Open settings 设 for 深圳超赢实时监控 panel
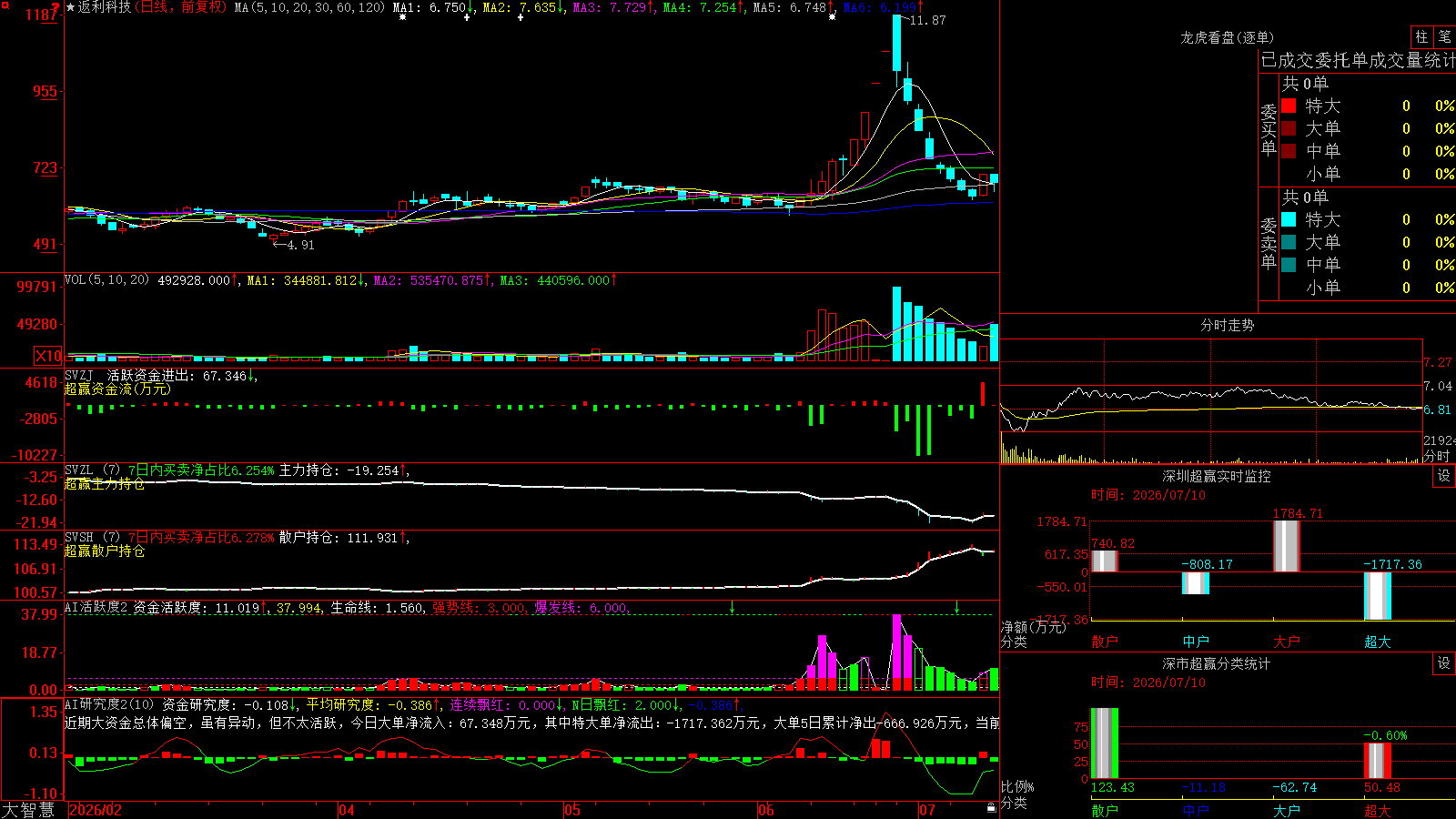Image resolution: width=1456 pixels, height=819 pixels. [x=1444, y=477]
